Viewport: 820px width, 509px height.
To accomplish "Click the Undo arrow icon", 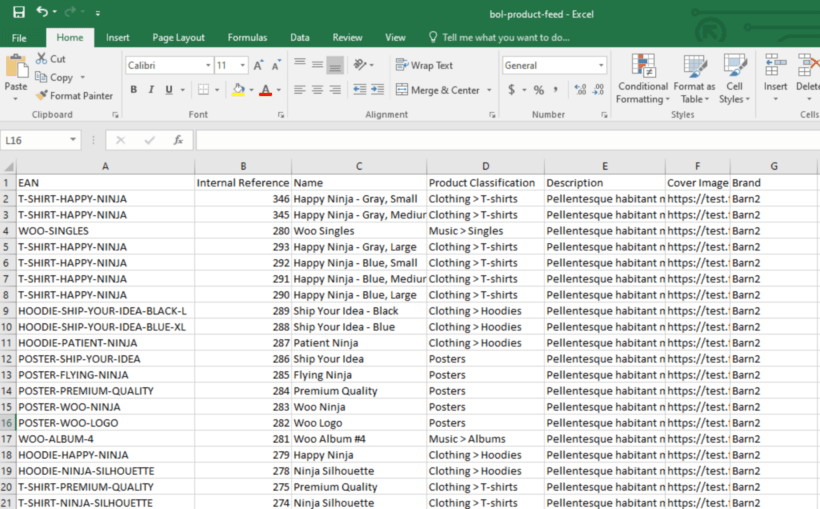I will (42, 12).
